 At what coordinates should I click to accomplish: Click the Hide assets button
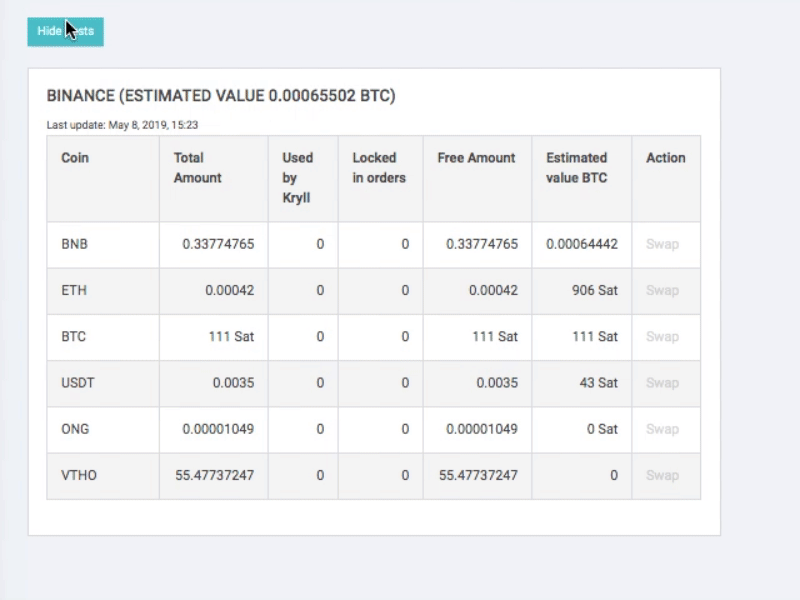click(x=65, y=32)
